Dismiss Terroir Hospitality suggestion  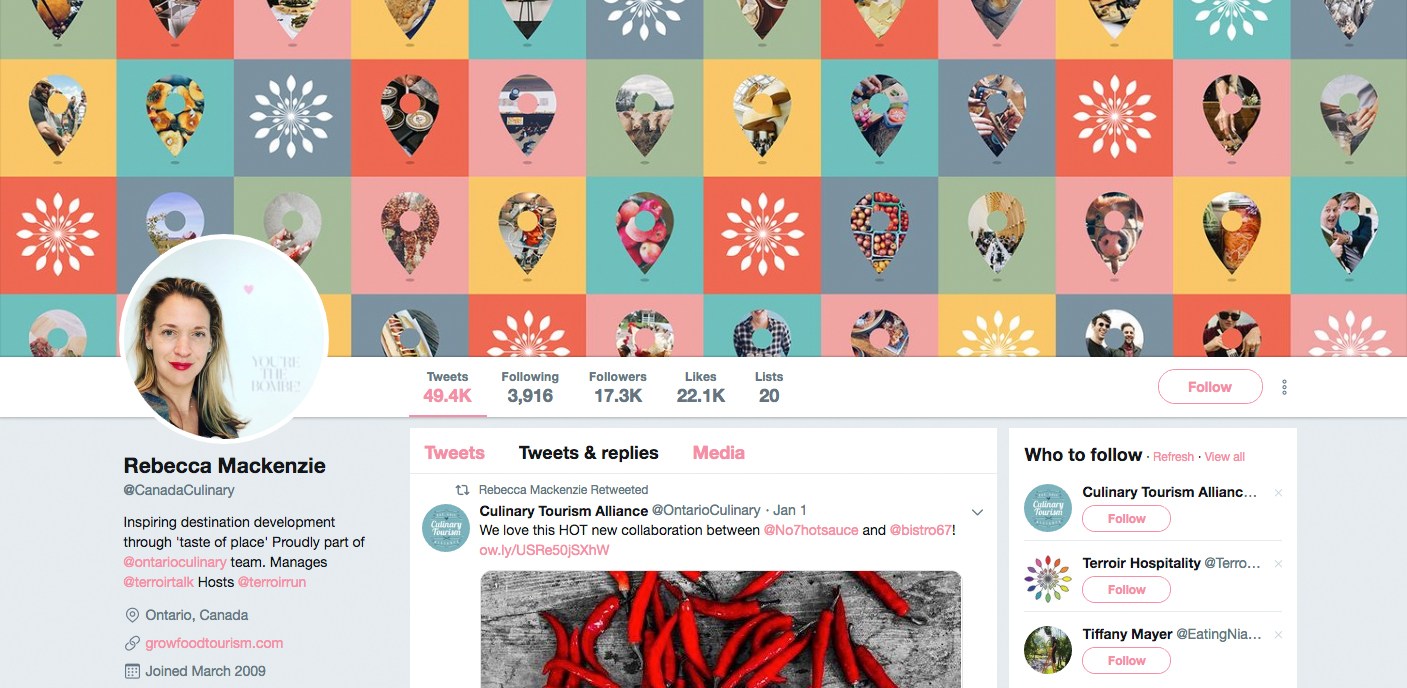click(x=1278, y=564)
